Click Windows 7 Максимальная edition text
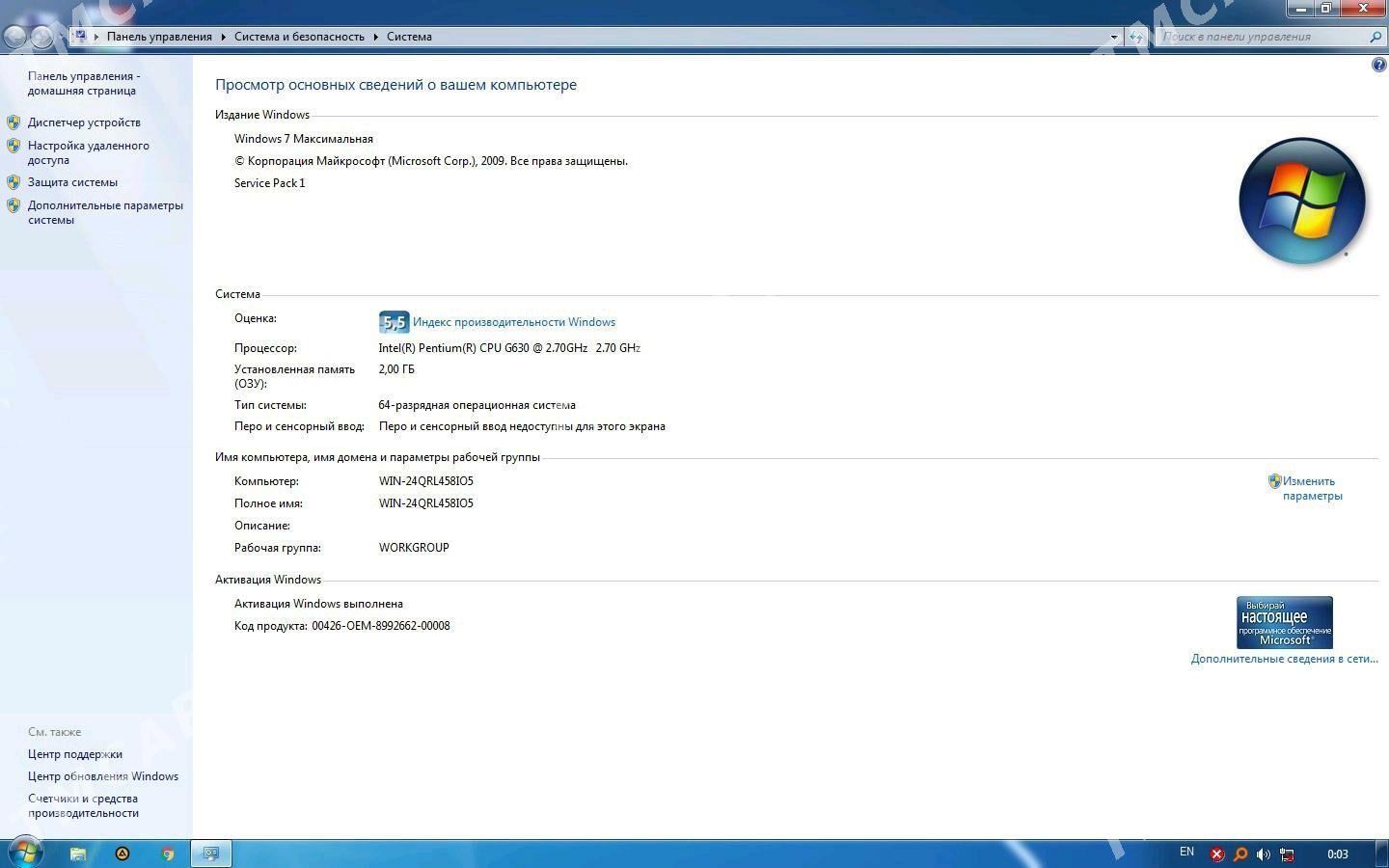Screen dimensions: 1389x868 pyautogui.click(x=304, y=139)
